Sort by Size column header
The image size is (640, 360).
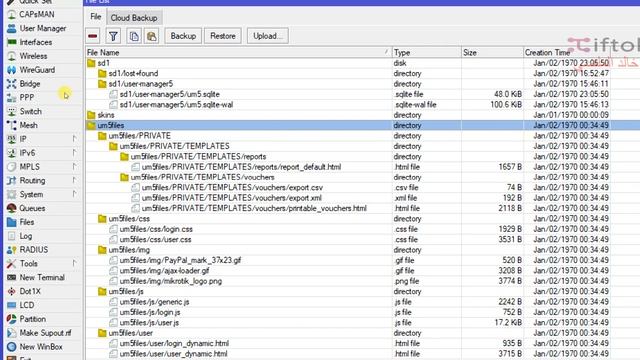click(492, 53)
